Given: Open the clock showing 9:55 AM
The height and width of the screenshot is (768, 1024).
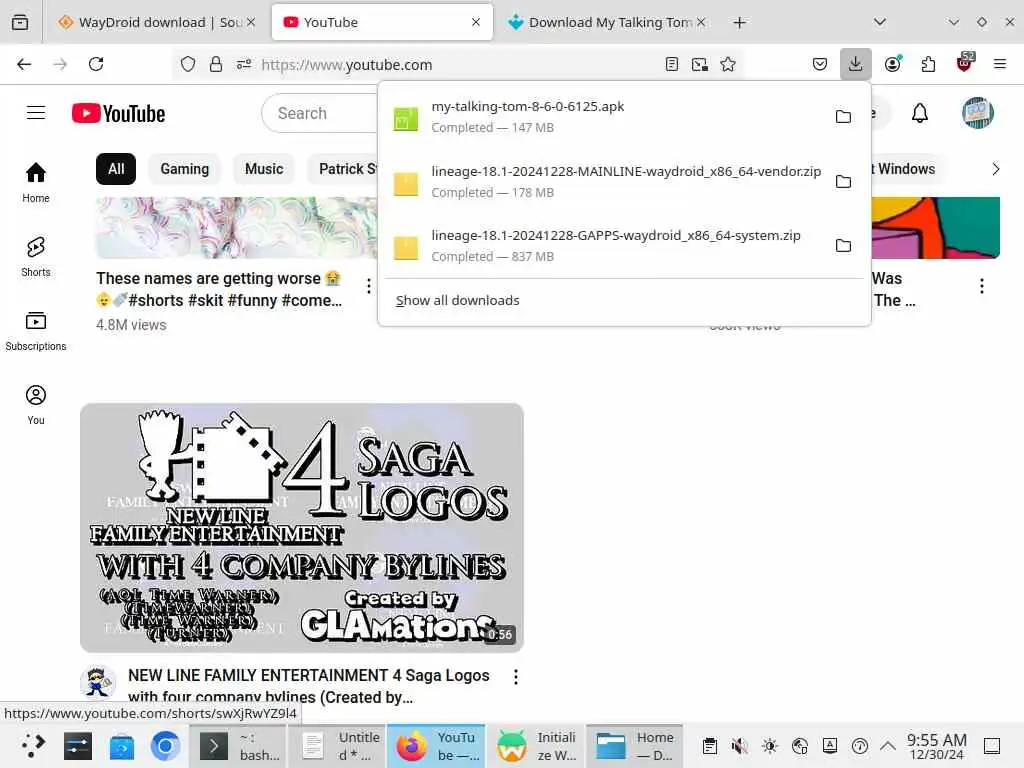Looking at the screenshot, I should tap(936, 746).
